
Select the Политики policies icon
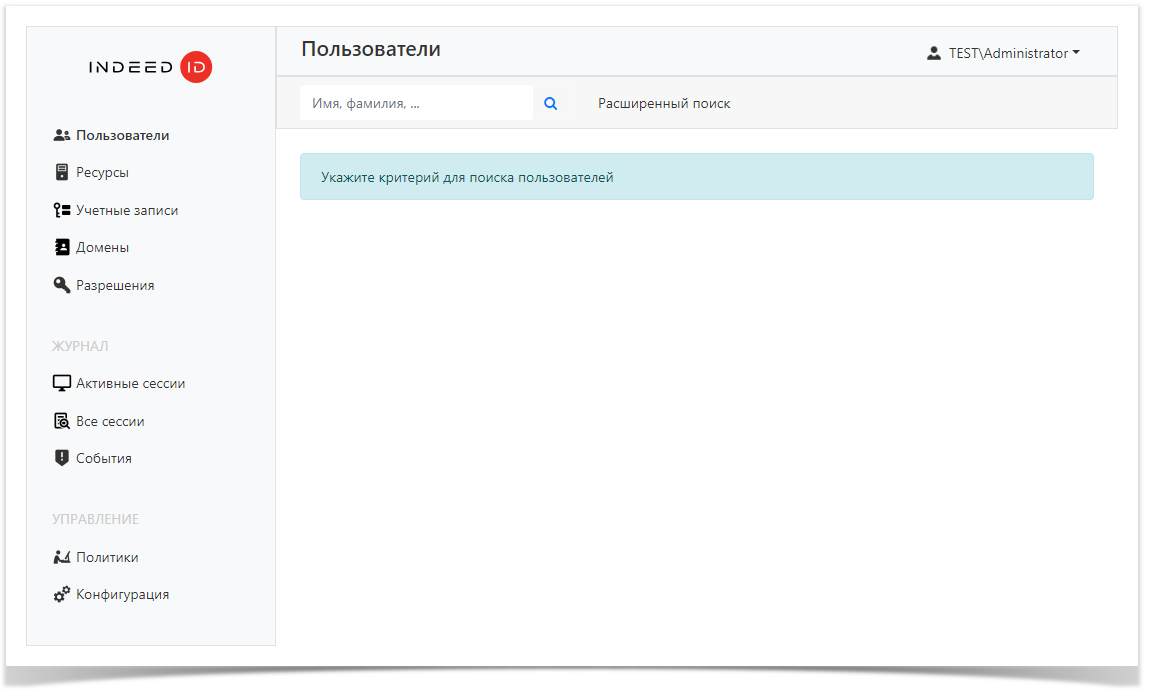[61, 557]
